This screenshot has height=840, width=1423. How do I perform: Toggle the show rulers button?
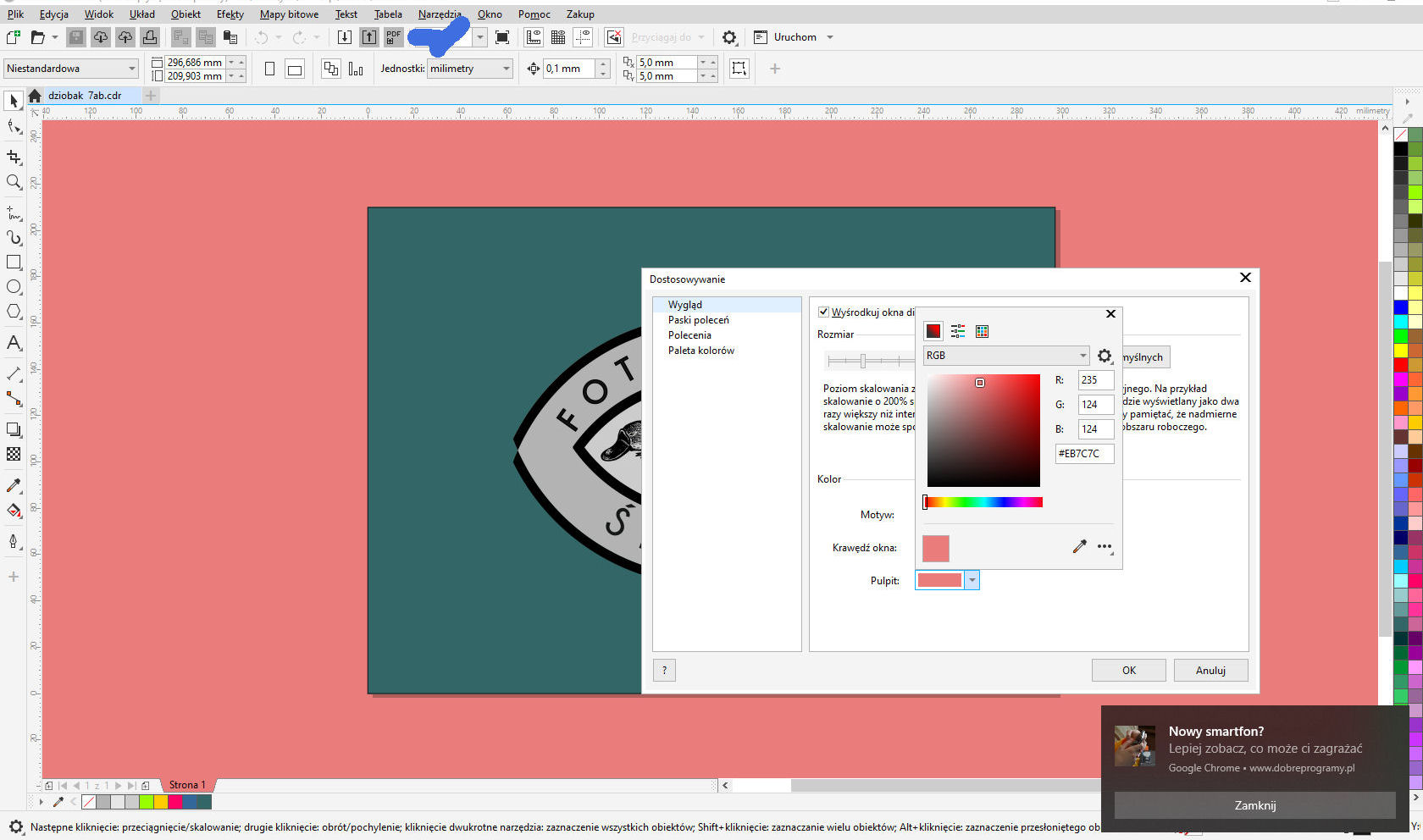533,37
